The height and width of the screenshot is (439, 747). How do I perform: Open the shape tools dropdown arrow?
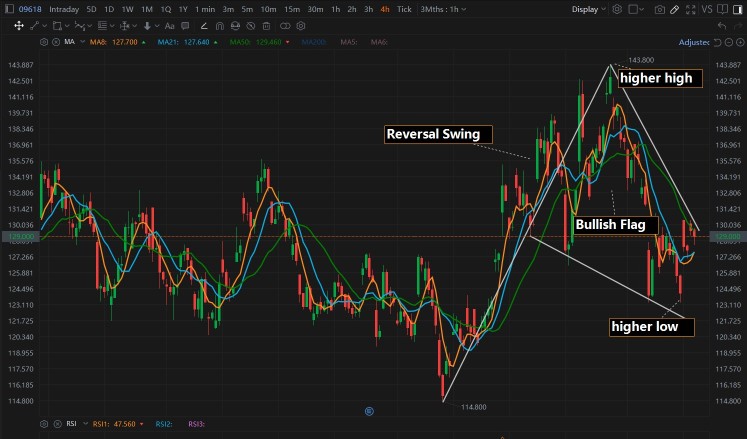67,26
